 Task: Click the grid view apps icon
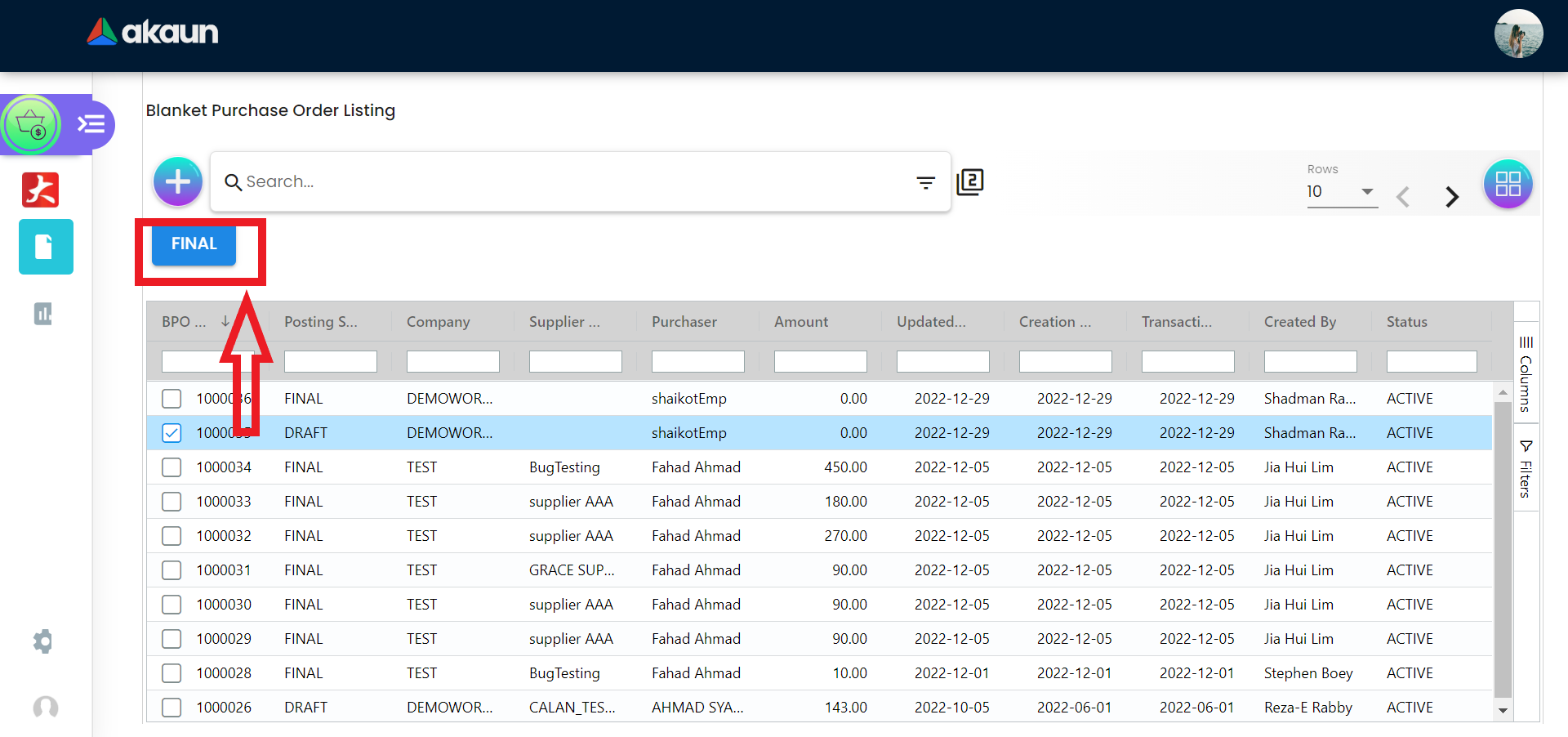click(1508, 184)
